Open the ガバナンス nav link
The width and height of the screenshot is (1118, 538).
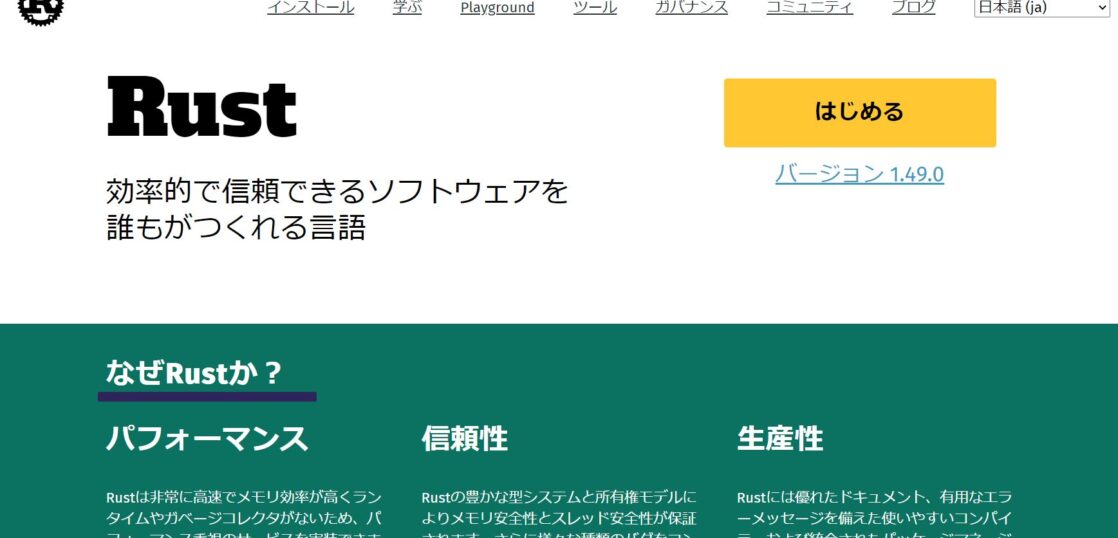click(692, 7)
